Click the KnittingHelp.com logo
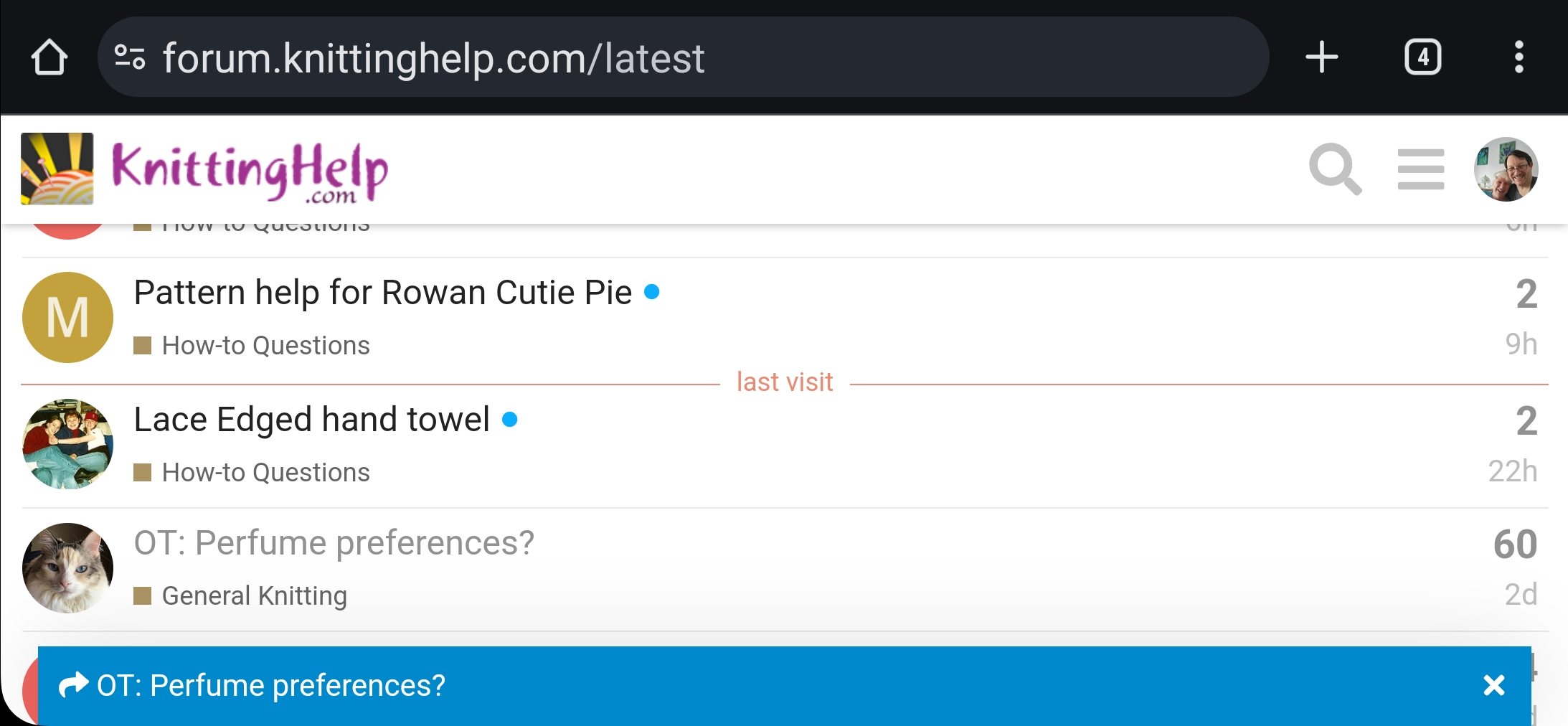The height and width of the screenshot is (726, 1568). 205,169
